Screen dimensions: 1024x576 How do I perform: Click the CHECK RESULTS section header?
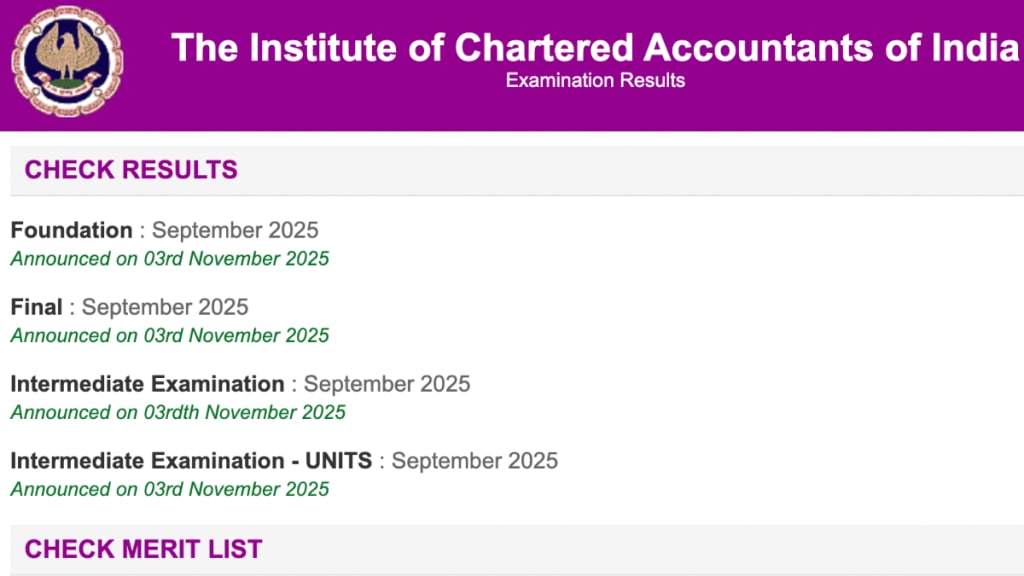[x=131, y=169]
